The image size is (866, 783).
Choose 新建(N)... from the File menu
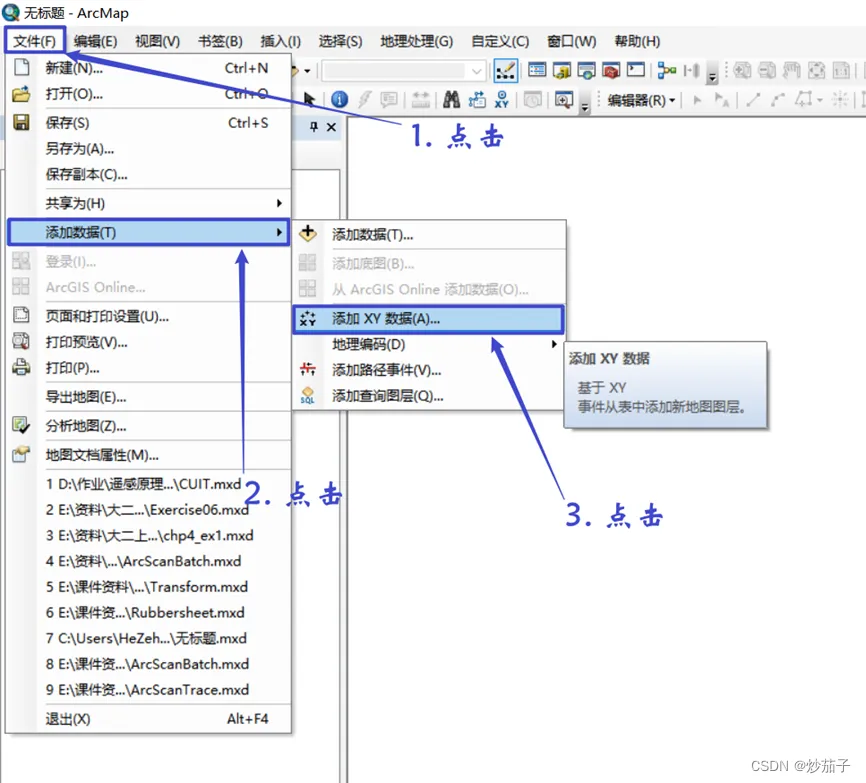(148, 68)
